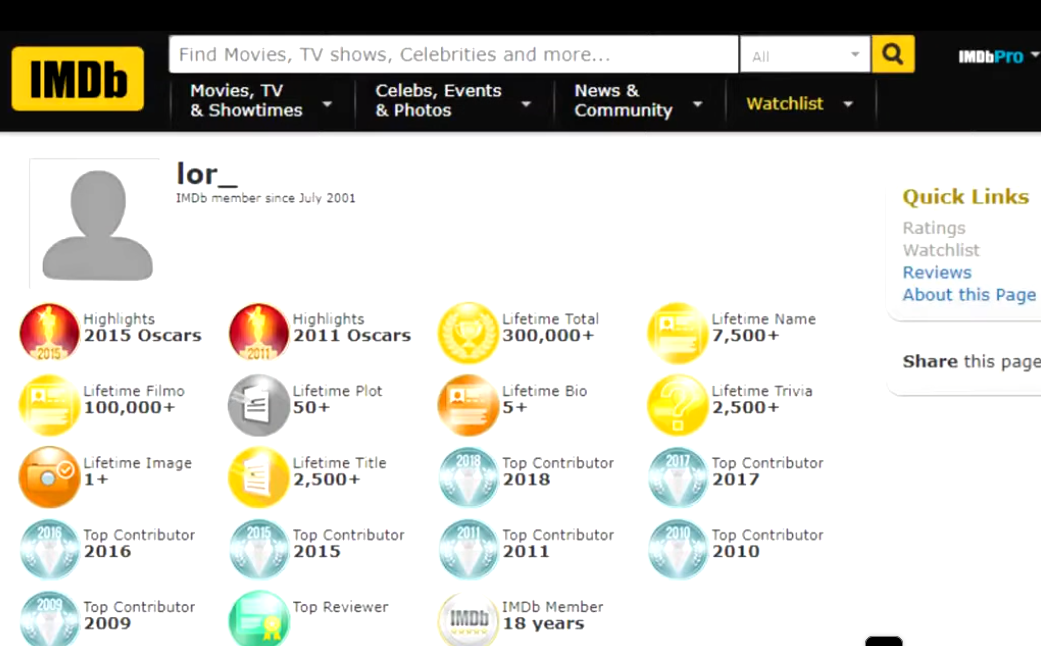Click the username lor_ heading

[x=206, y=175]
